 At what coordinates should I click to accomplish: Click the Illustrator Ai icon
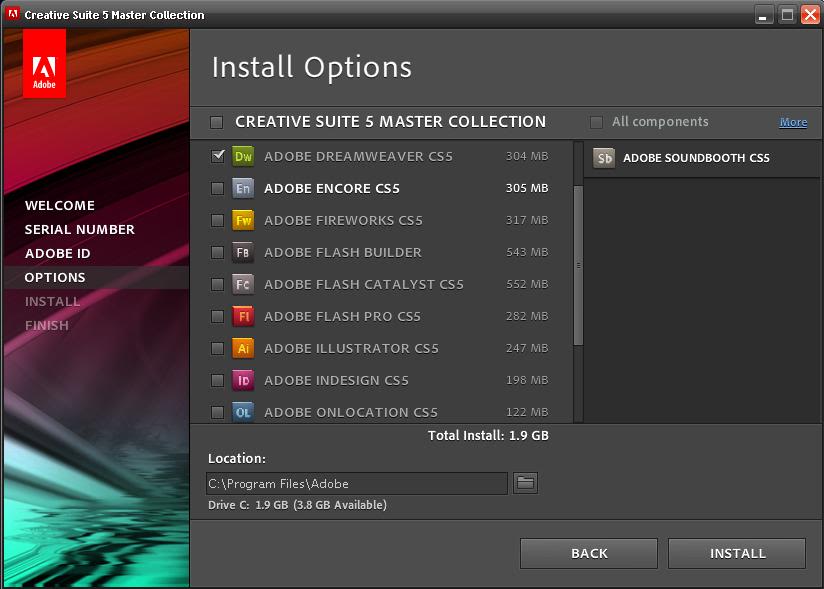click(243, 348)
